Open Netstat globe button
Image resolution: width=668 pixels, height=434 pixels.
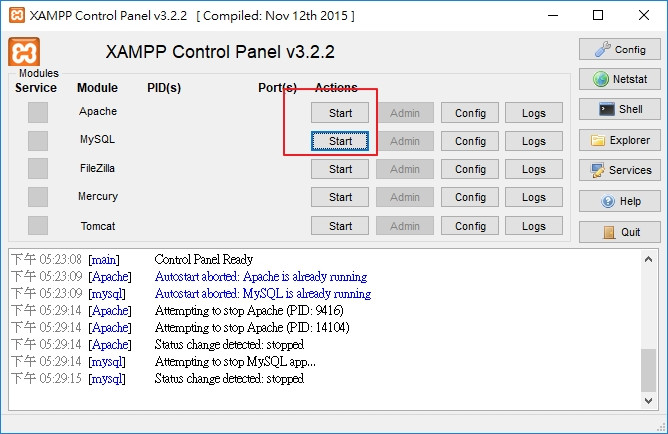(619, 79)
